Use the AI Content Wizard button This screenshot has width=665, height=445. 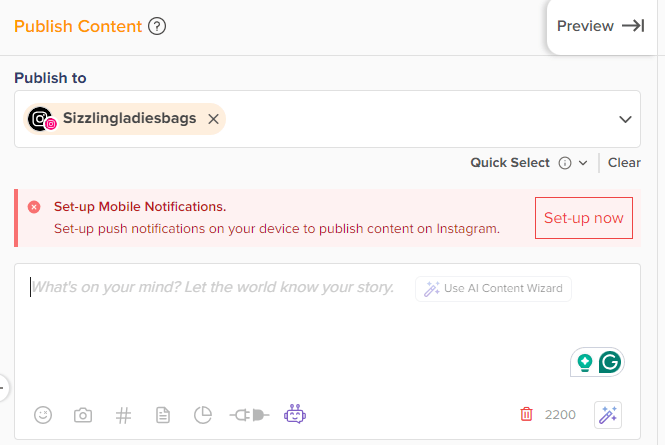click(x=493, y=289)
